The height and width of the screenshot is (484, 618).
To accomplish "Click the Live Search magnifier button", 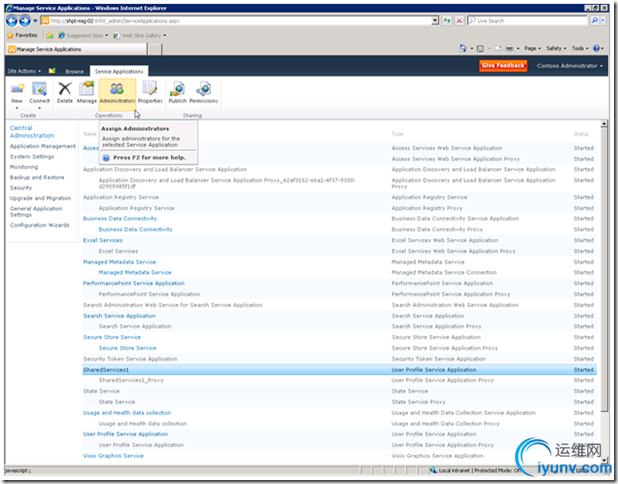I will 594,20.
